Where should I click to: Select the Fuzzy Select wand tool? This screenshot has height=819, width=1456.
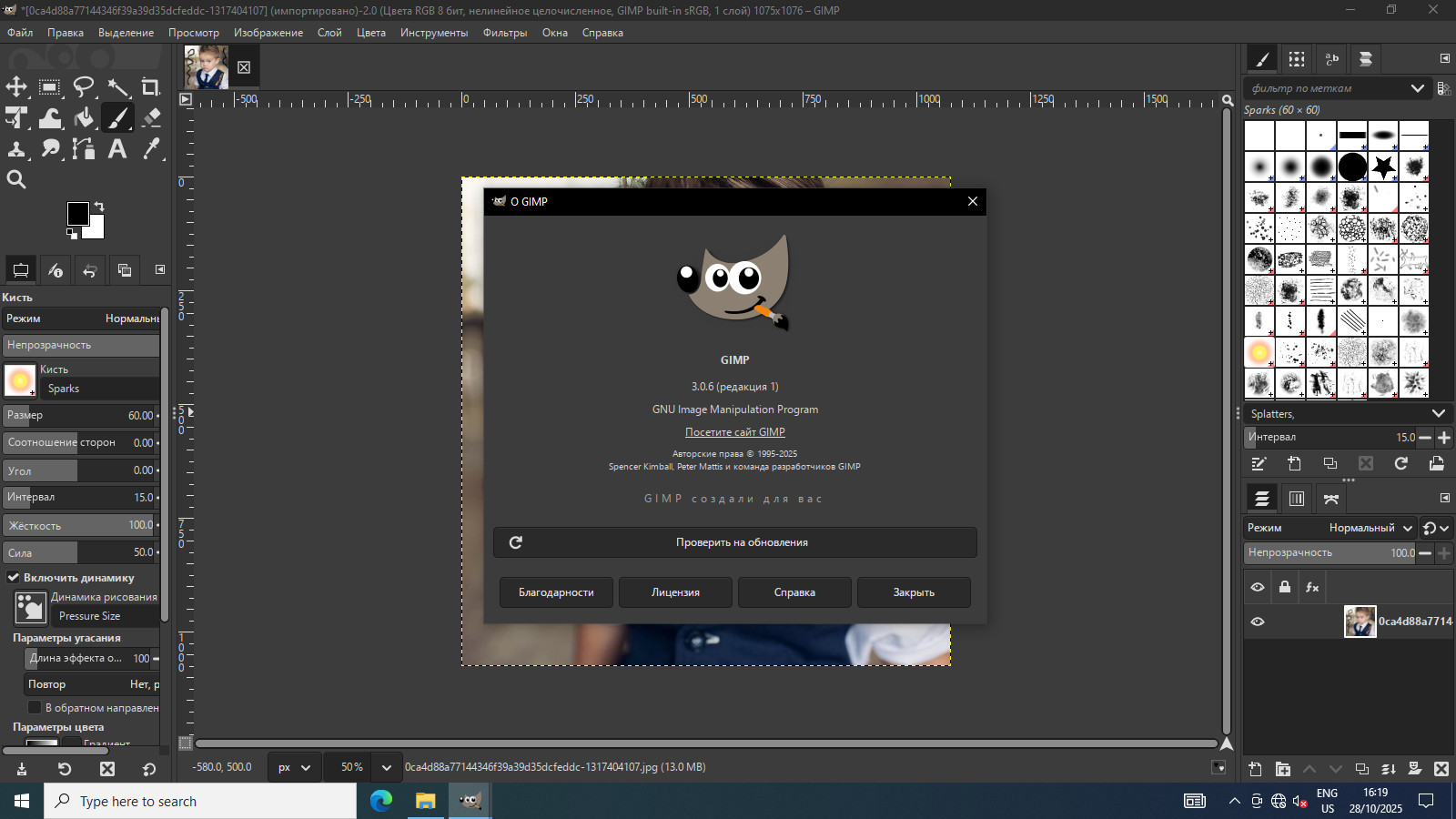(117, 87)
